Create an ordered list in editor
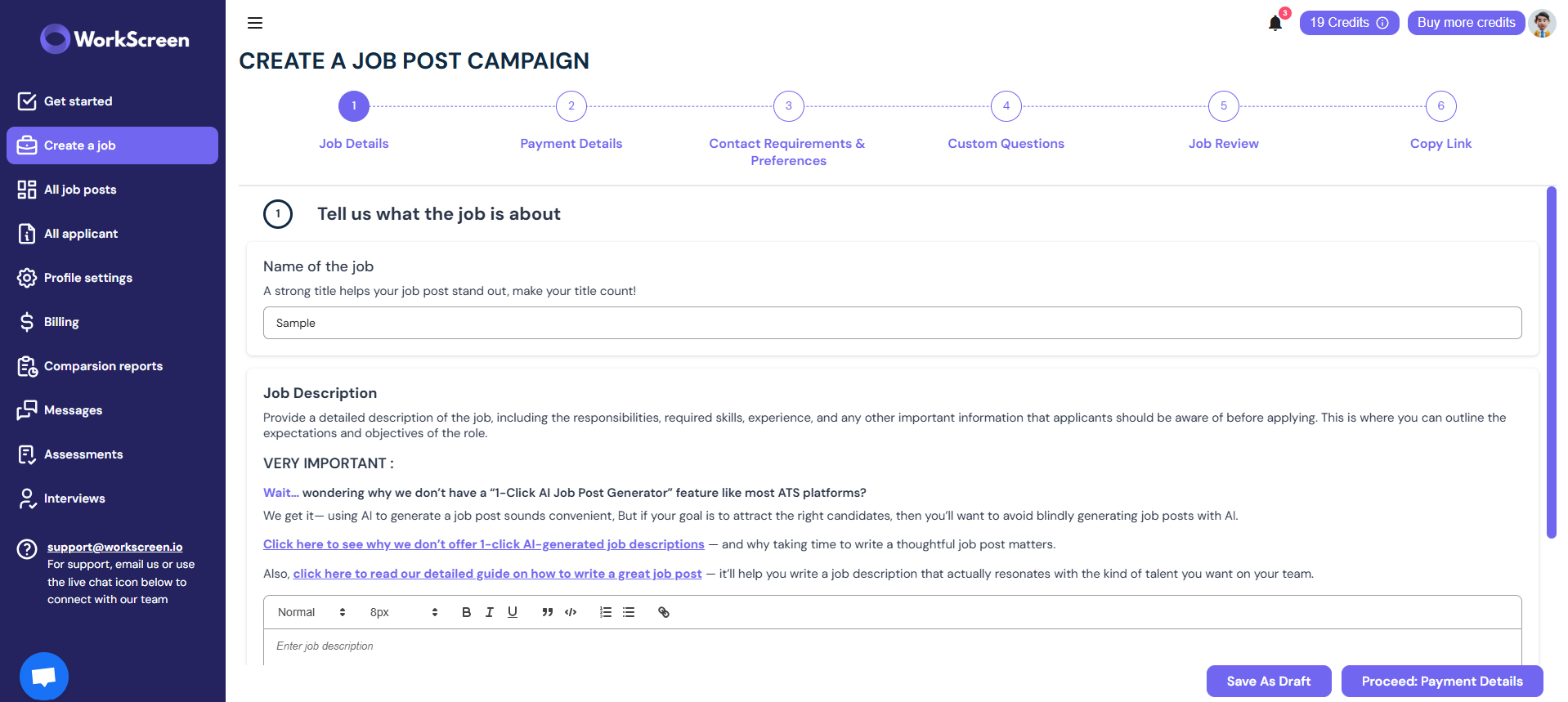Image resolution: width=1568 pixels, height=702 pixels. [606, 612]
